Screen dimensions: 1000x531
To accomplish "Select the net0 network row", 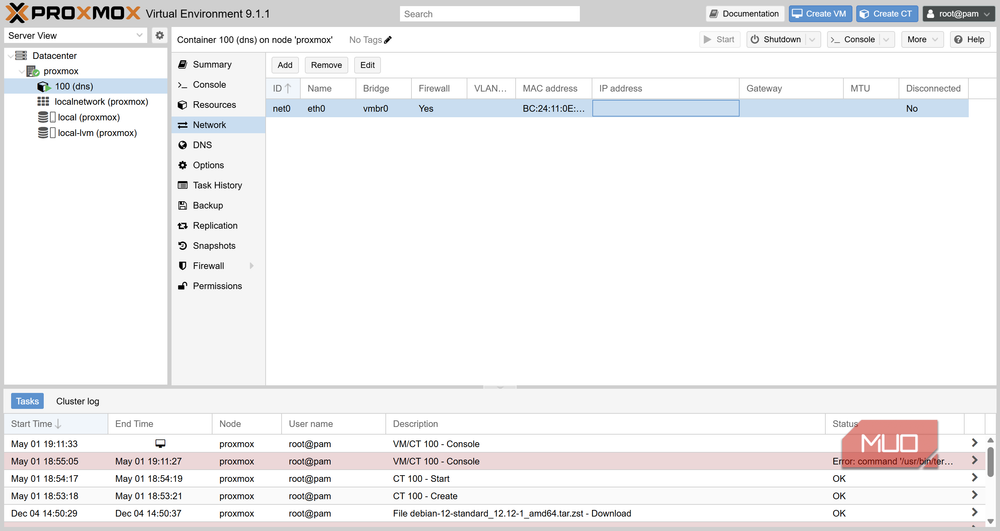I will point(617,108).
